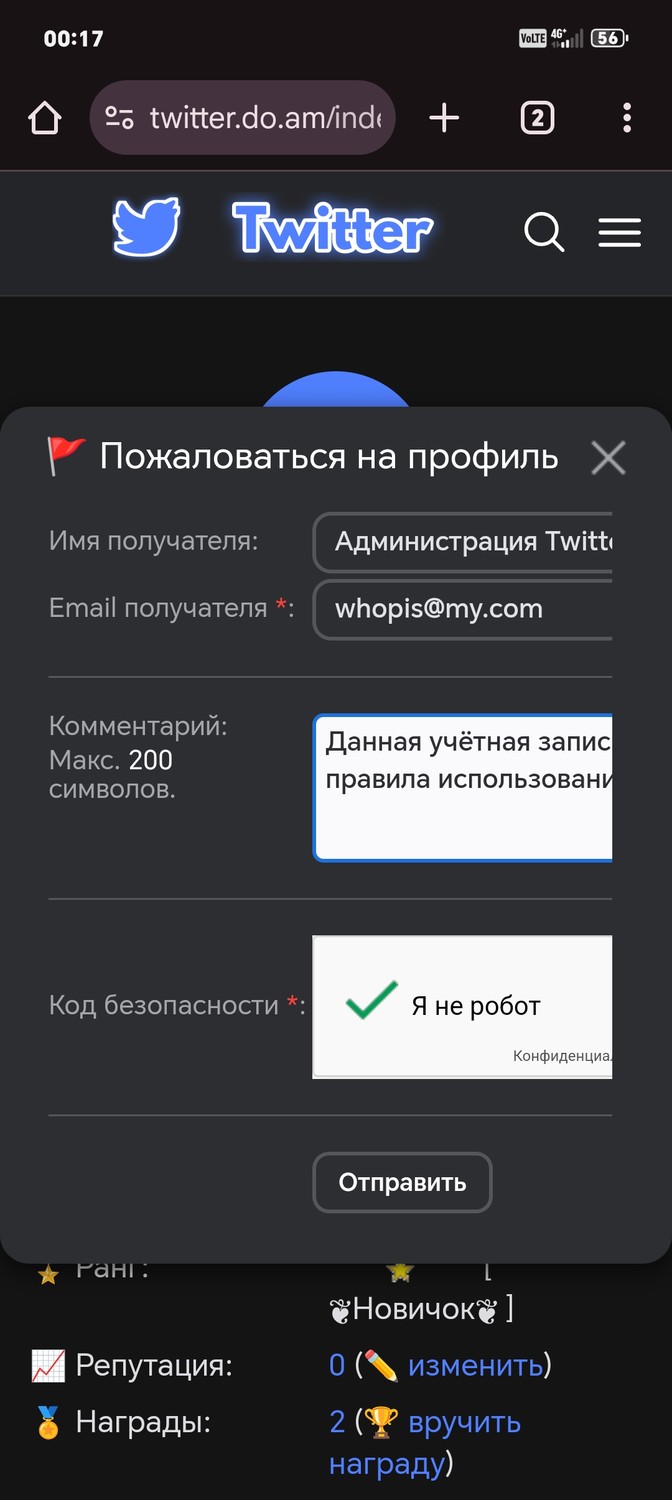
Task: Open the awards count link 2
Action: tap(338, 1421)
